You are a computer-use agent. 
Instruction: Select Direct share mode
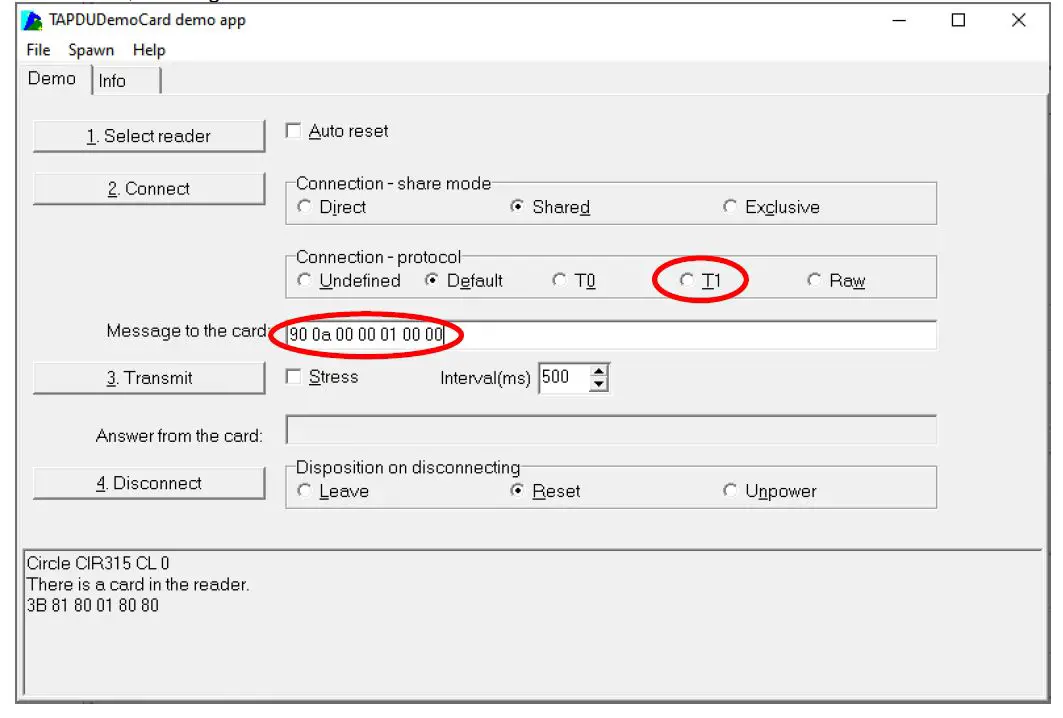[x=305, y=208]
